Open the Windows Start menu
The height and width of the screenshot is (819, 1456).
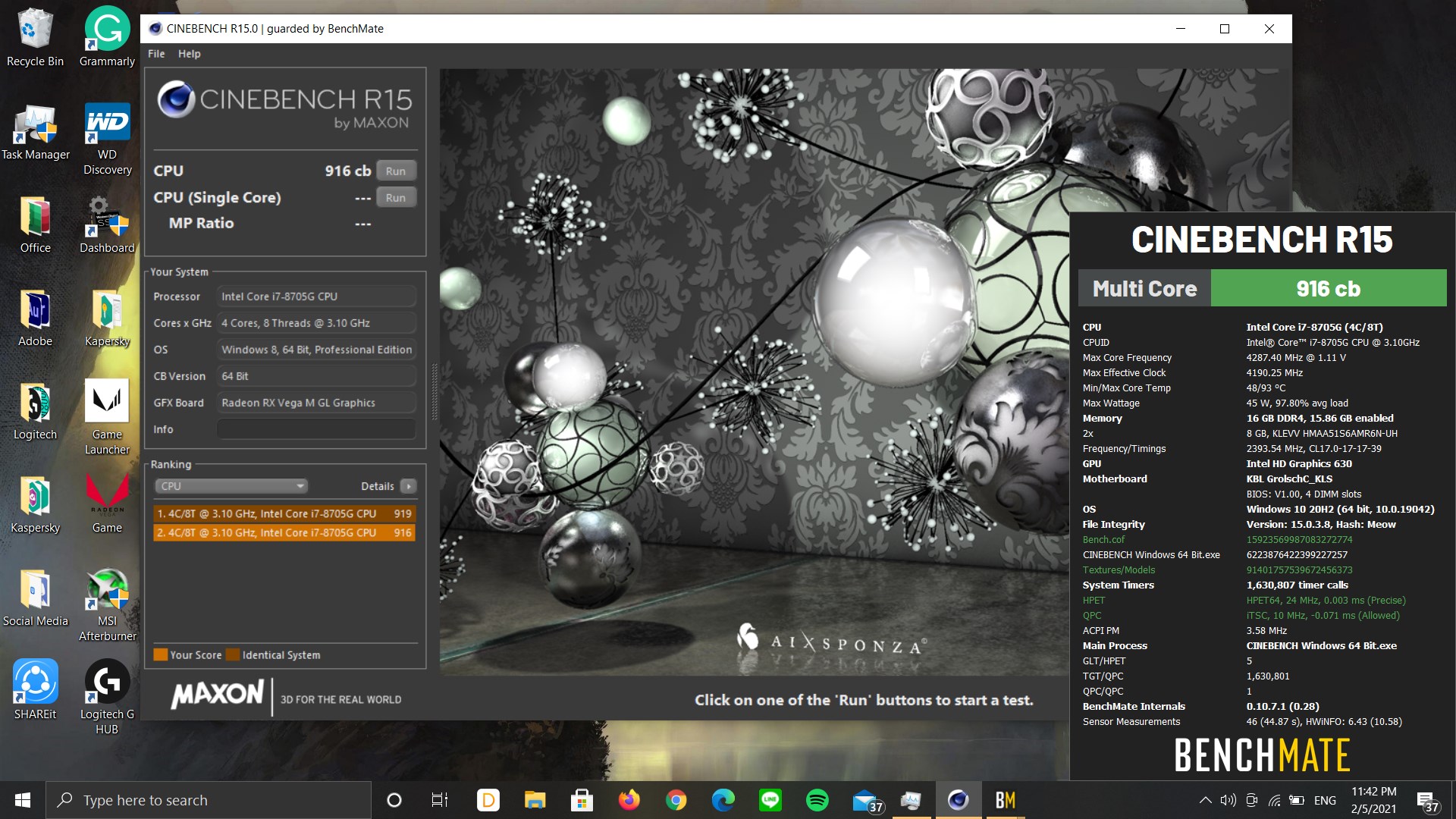point(23,800)
